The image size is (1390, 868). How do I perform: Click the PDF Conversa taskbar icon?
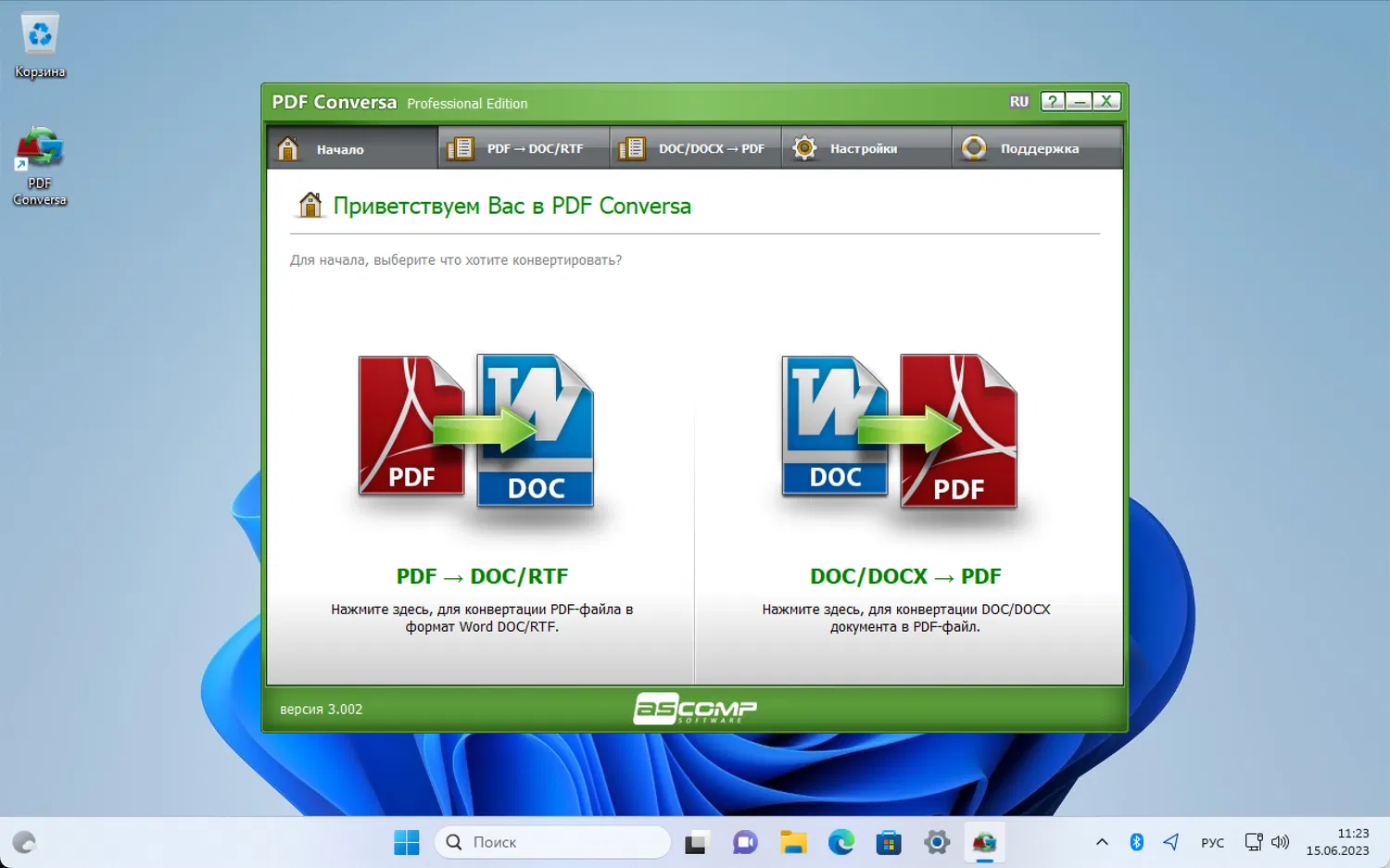(984, 842)
